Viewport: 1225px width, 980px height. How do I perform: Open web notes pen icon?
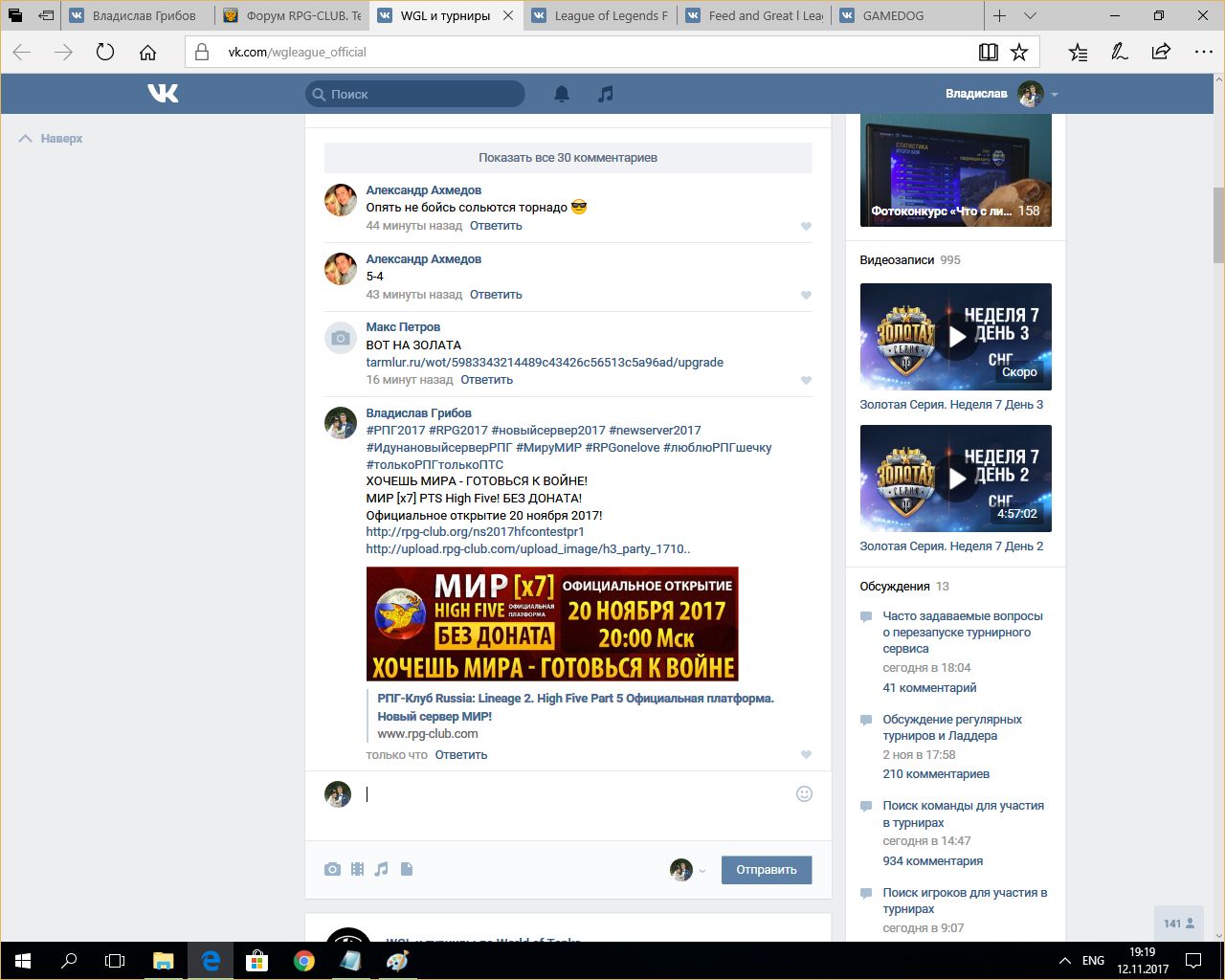coord(1120,53)
